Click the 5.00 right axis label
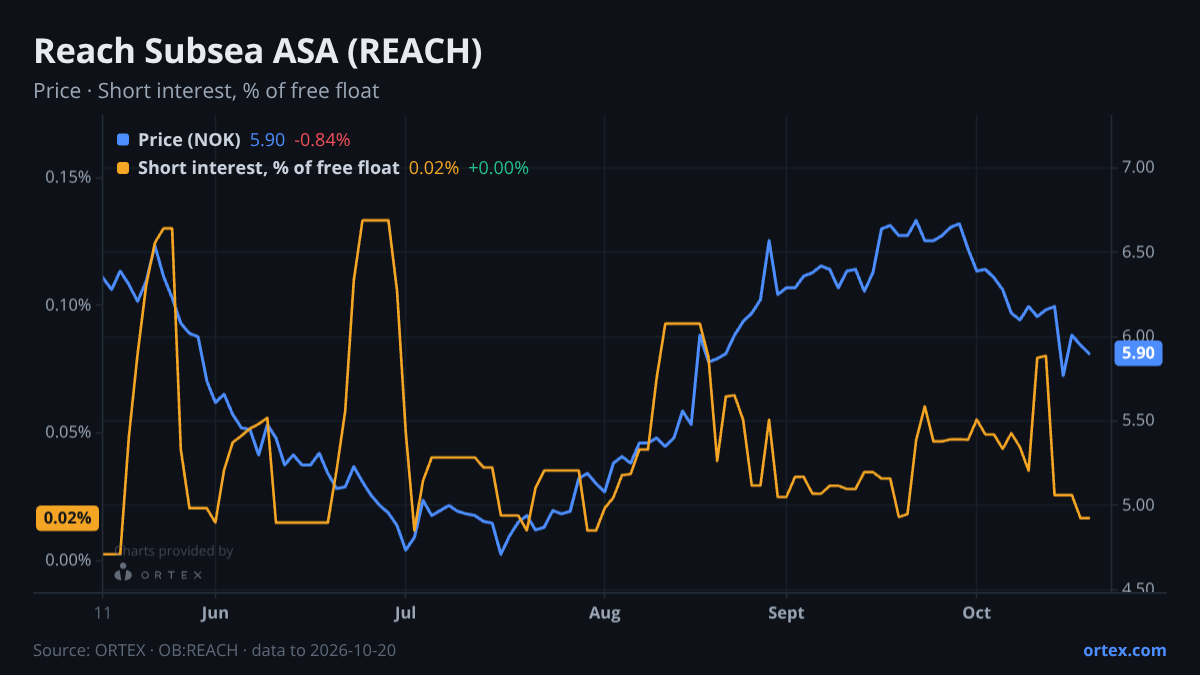This screenshot has width=1200, height=675. pyautogui.click(x=1139, y=505)
